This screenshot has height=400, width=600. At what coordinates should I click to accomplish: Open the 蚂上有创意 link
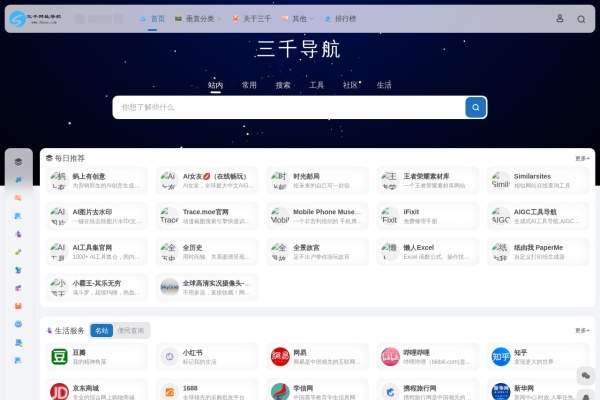point(89,176)
